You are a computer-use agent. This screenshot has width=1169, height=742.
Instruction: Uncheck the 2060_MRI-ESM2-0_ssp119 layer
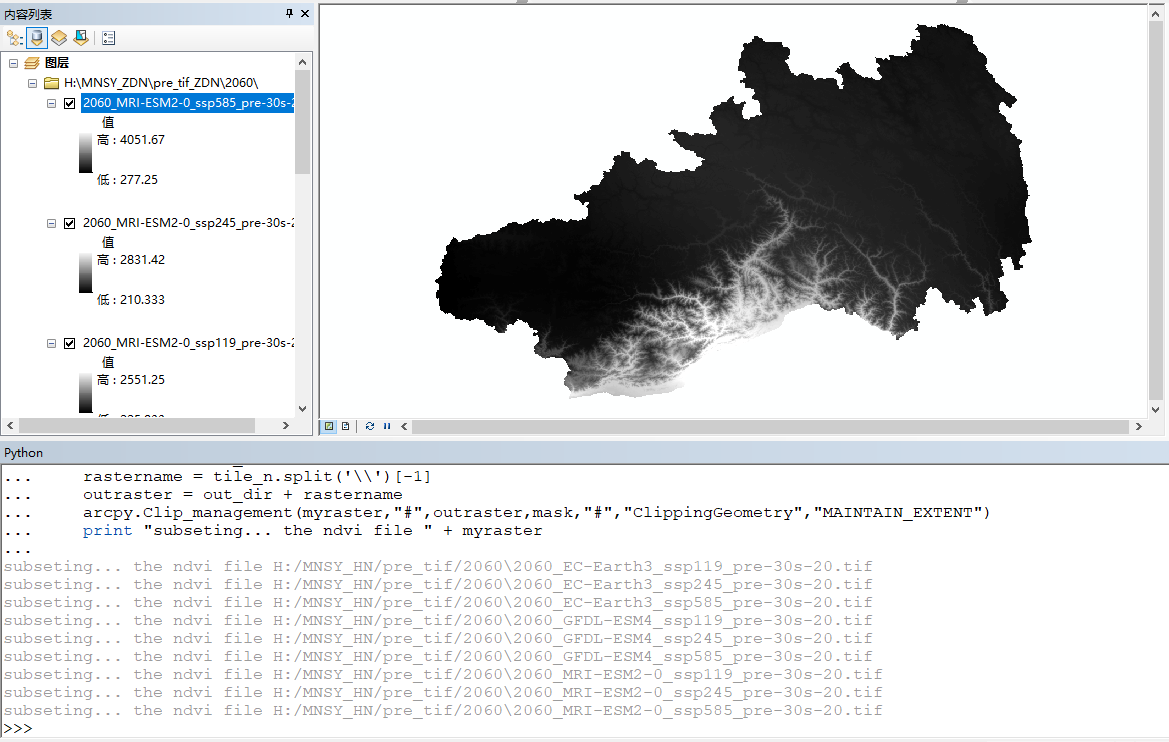point(69,342)
